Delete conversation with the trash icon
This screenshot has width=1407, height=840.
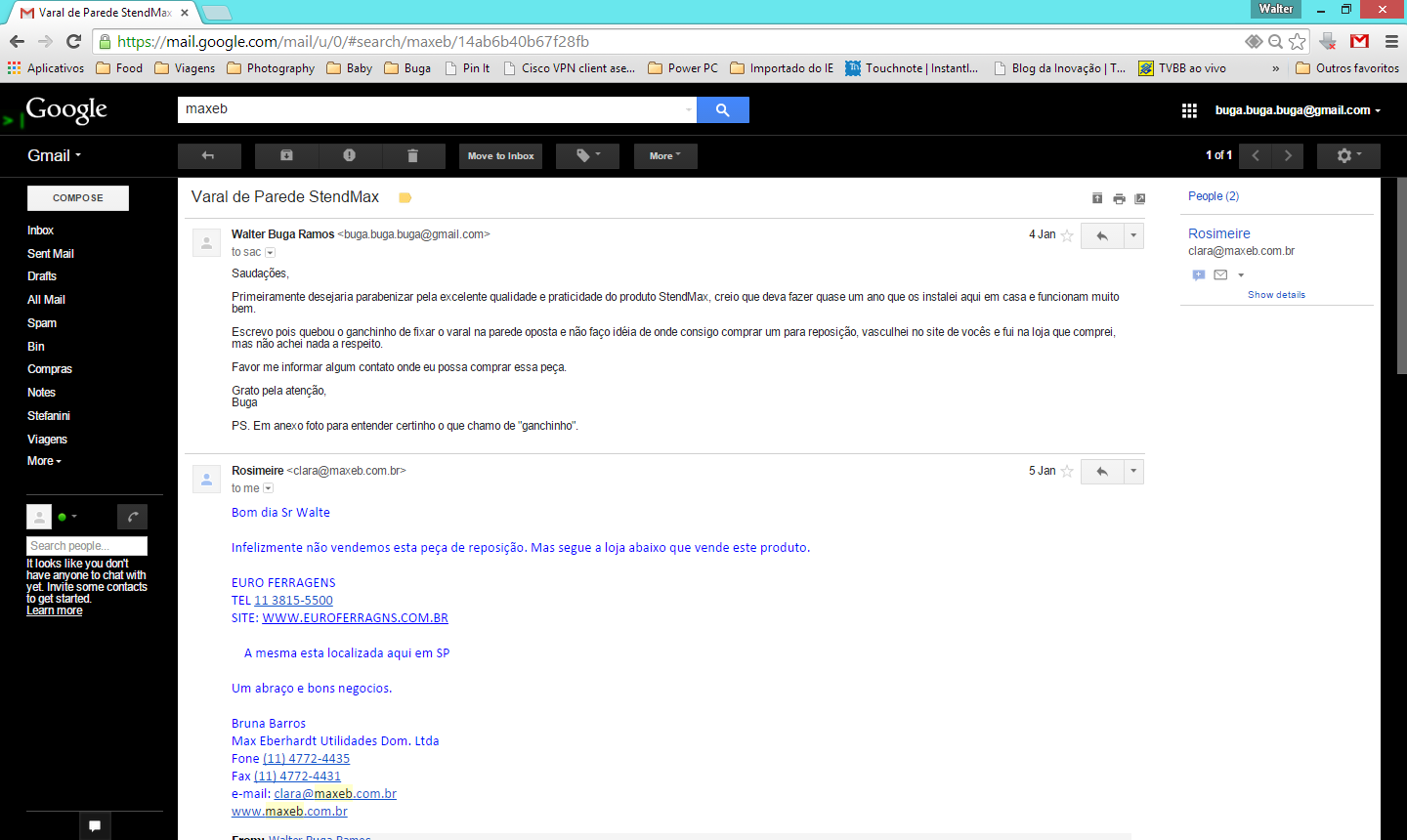pos(413,156)
